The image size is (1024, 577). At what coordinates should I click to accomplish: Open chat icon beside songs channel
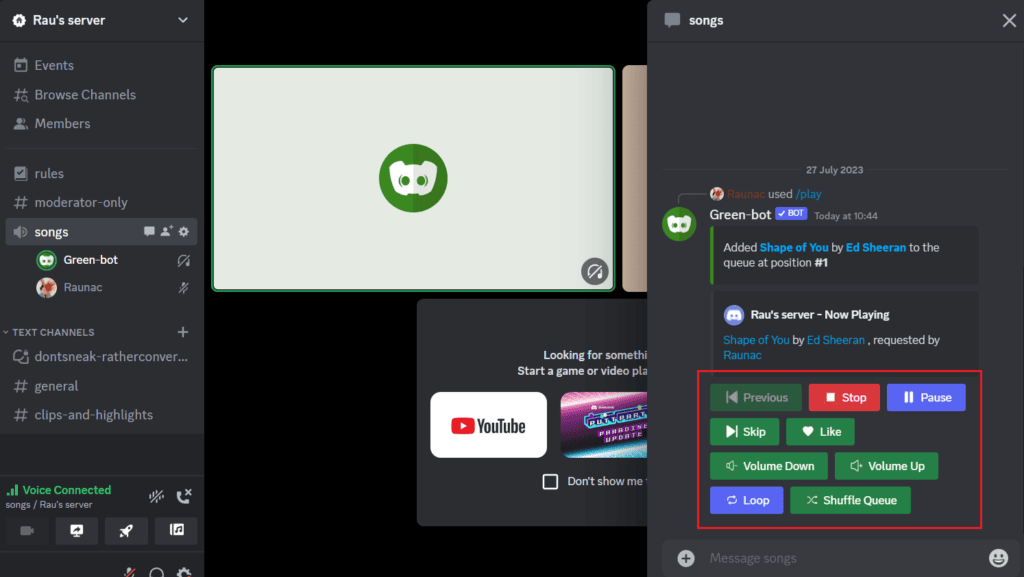pyautogui.click(x=149, y=232)
